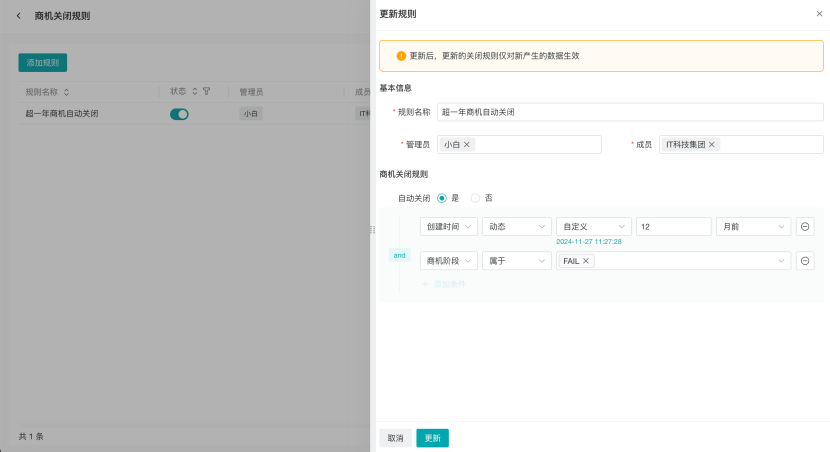The height and width of the screenshot is (452, 830).
Task: Toggle the 超一年商机自动关闭 rule status switch
Action: pyautogui.click(x=179, y=114)
